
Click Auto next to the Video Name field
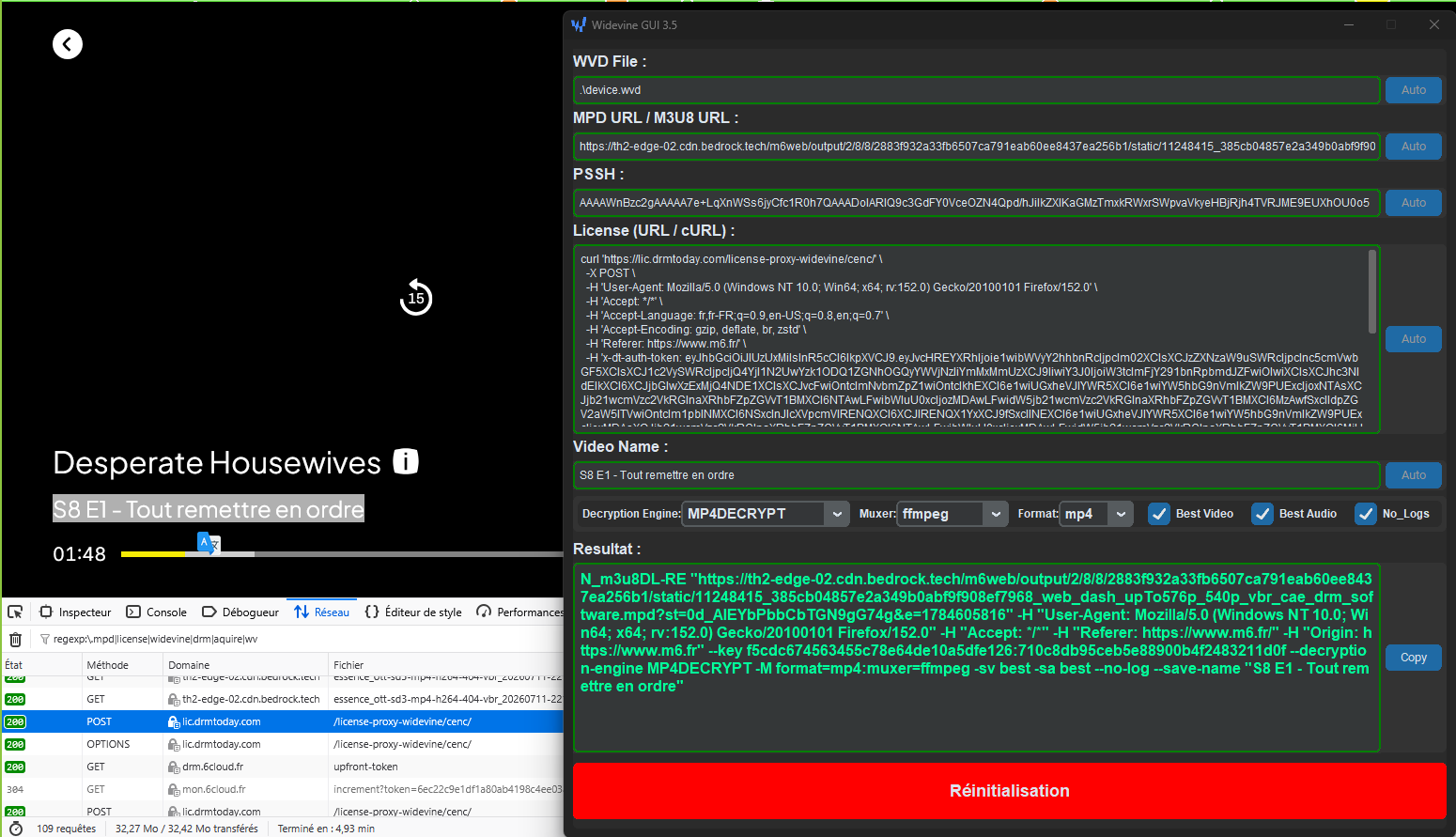1414,475
